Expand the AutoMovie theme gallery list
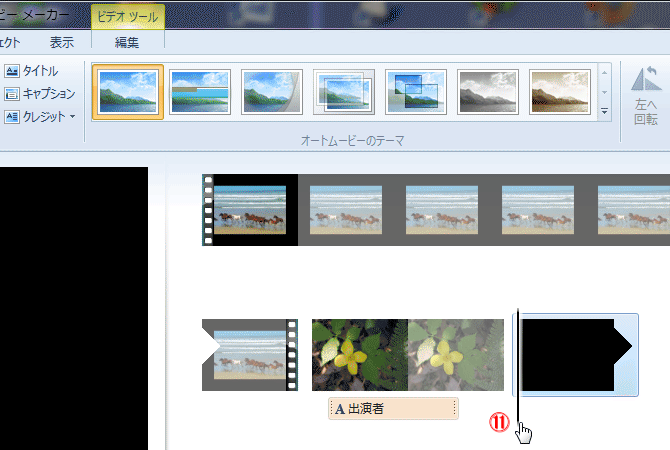Image resolution: width=670 pixels, height=450 pixels. [x=604, y=113]
